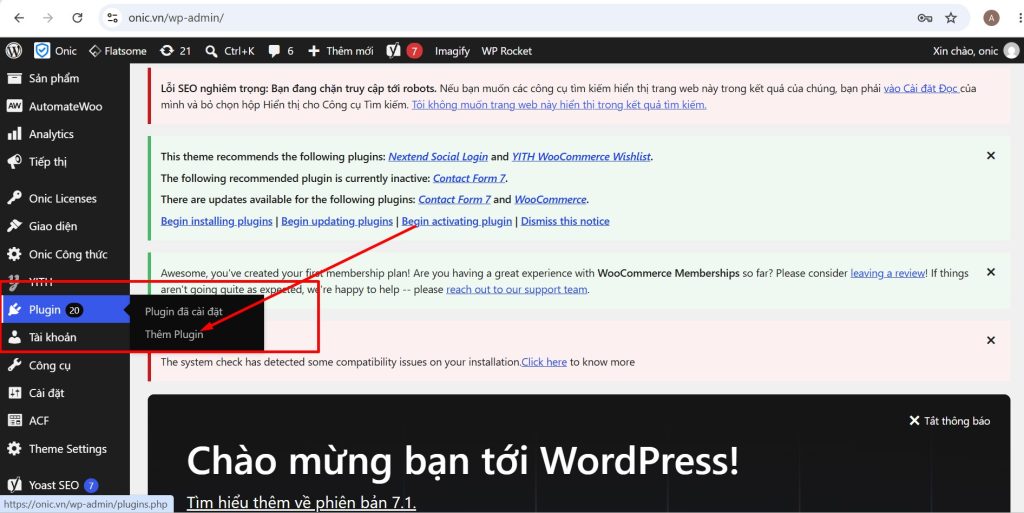Open Click here in system check notice
Viewport: 1024px width, 513px height.
click(x=544, y=362)
